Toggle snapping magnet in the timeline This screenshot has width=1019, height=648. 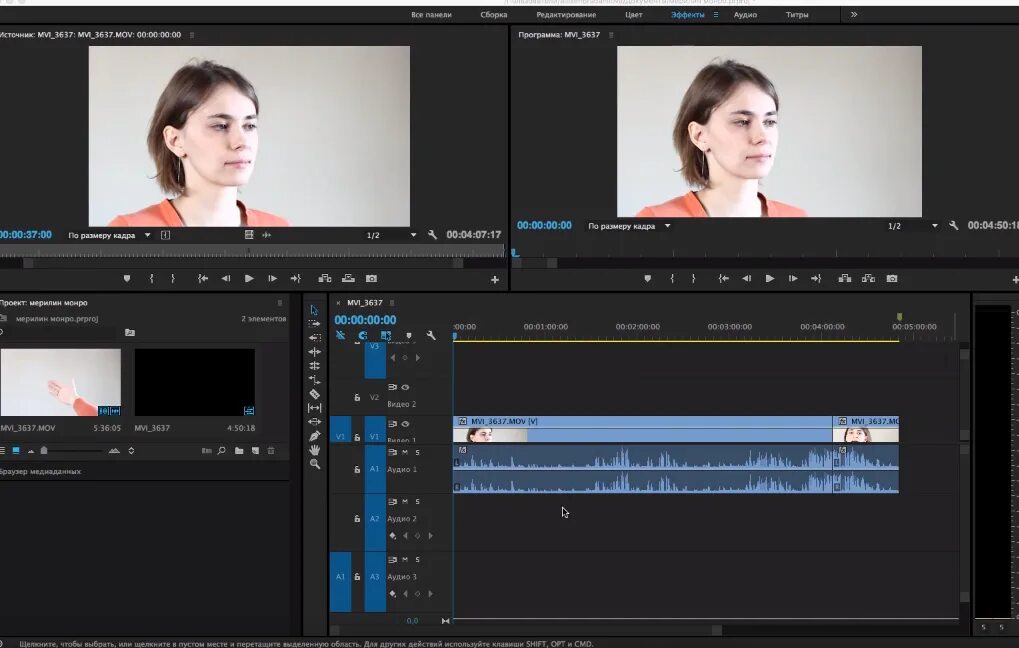(362, 336)
